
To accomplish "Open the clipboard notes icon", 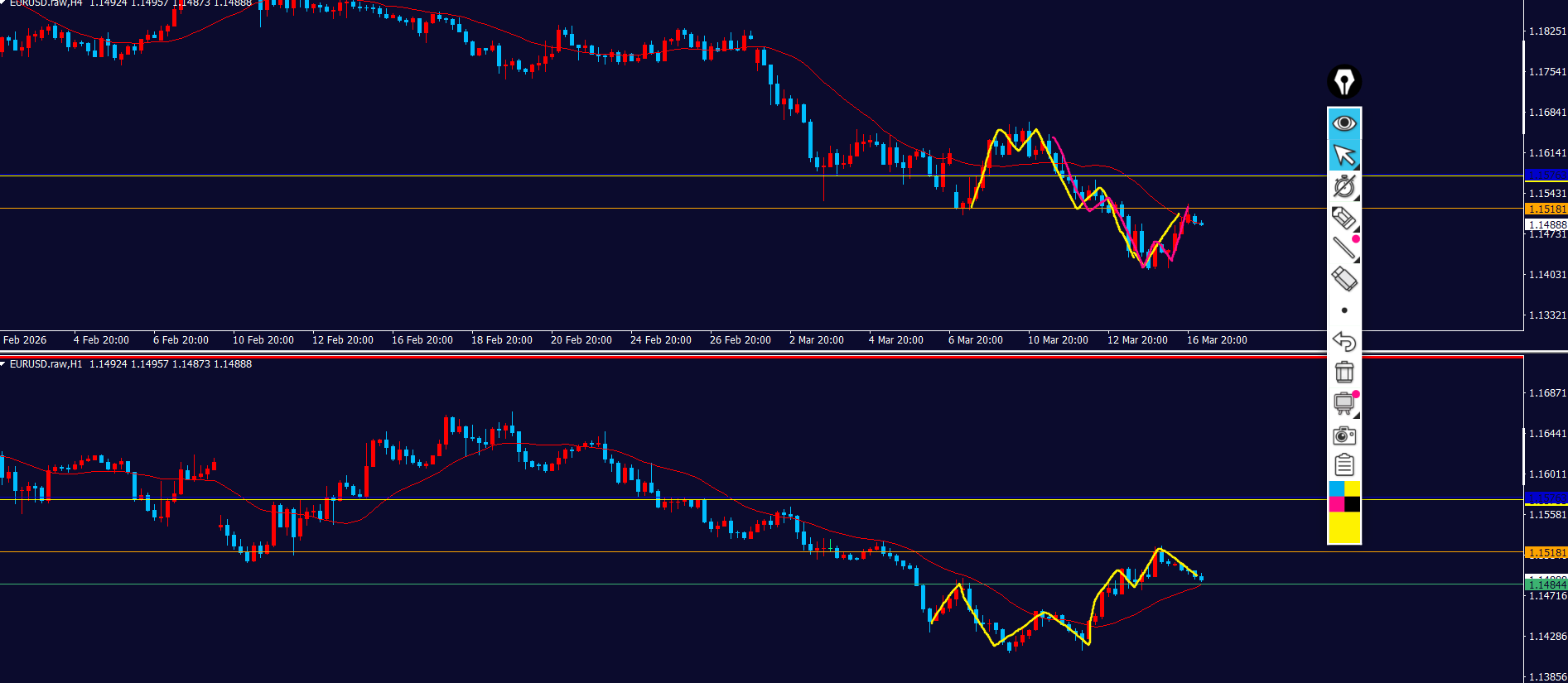I will [x=1344, y=465].
